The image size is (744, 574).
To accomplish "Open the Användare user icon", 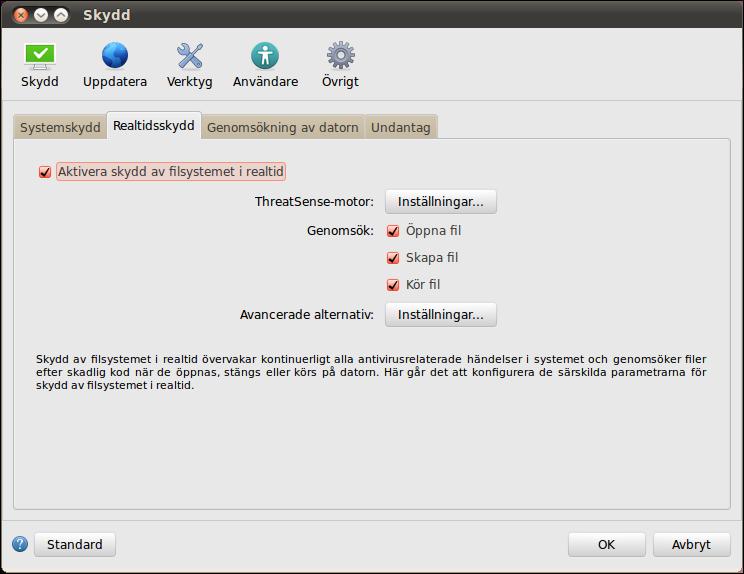I will click(x=265, y=65).
